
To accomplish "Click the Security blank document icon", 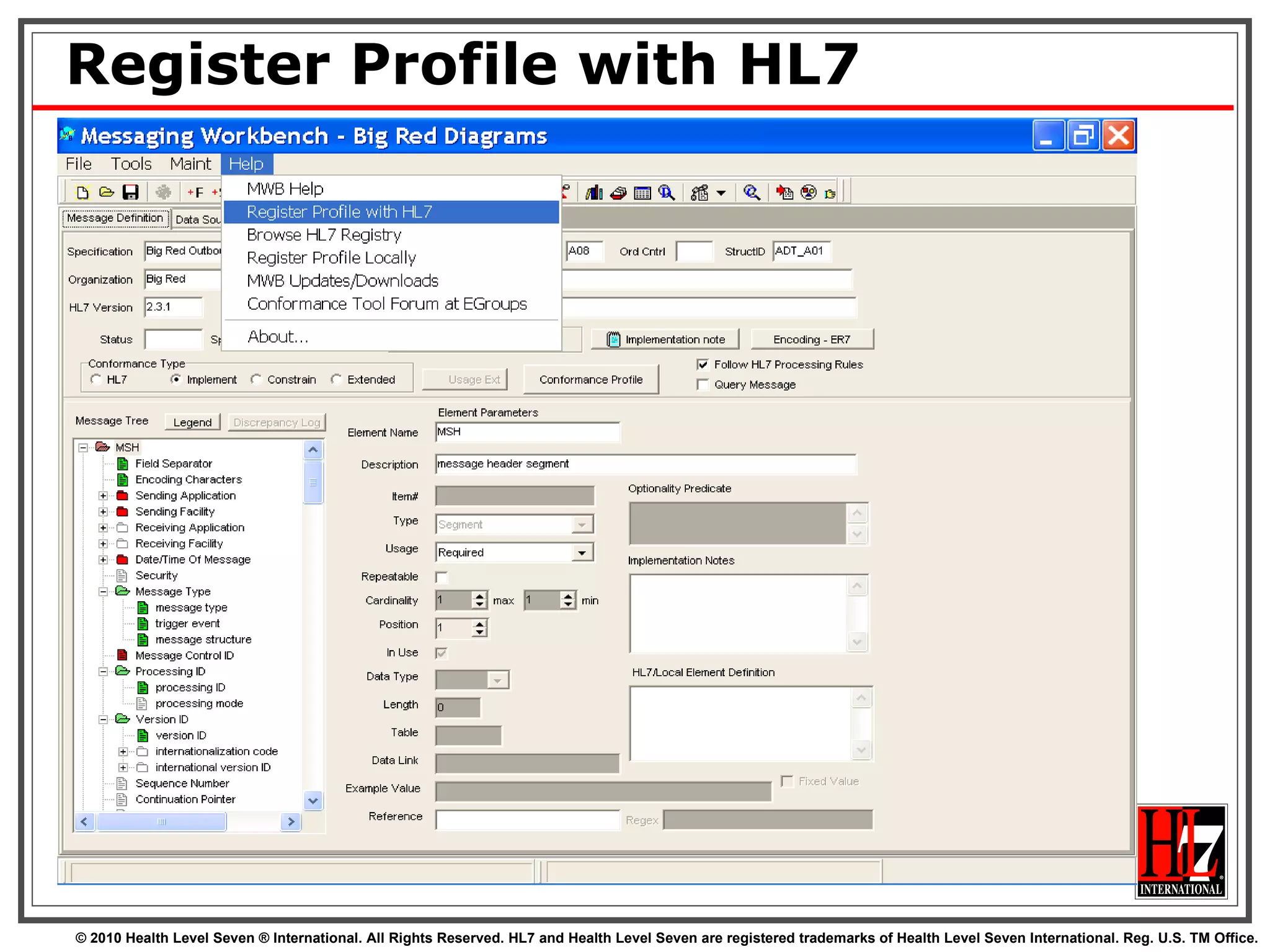I will click(x=122, y=576).
